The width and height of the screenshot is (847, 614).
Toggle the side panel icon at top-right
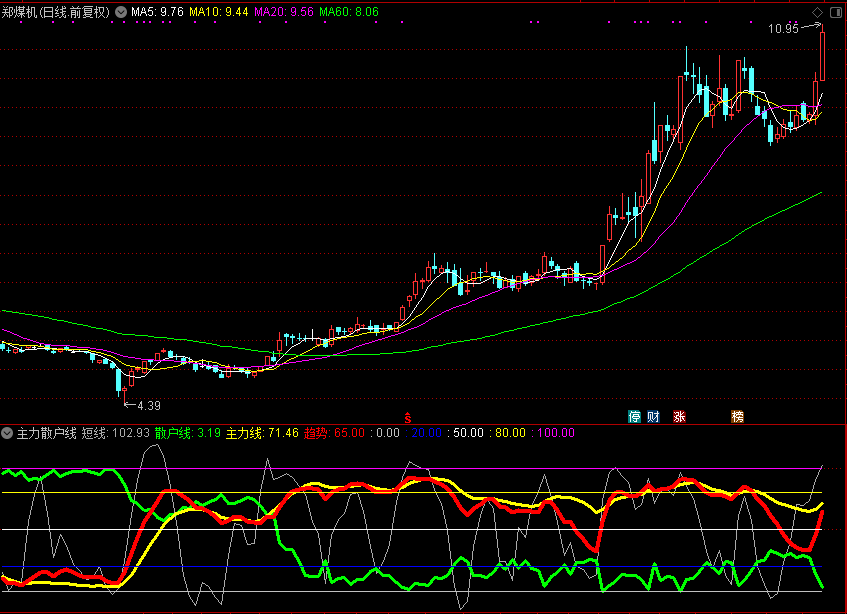pos(834,12)
